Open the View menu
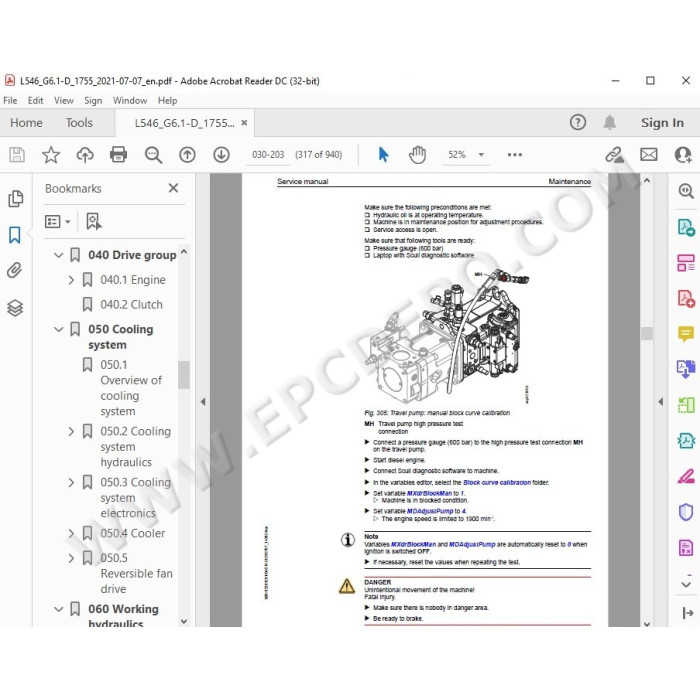Image resolution: width=700 pixels, height=700 pixels. tap(64, 100)
